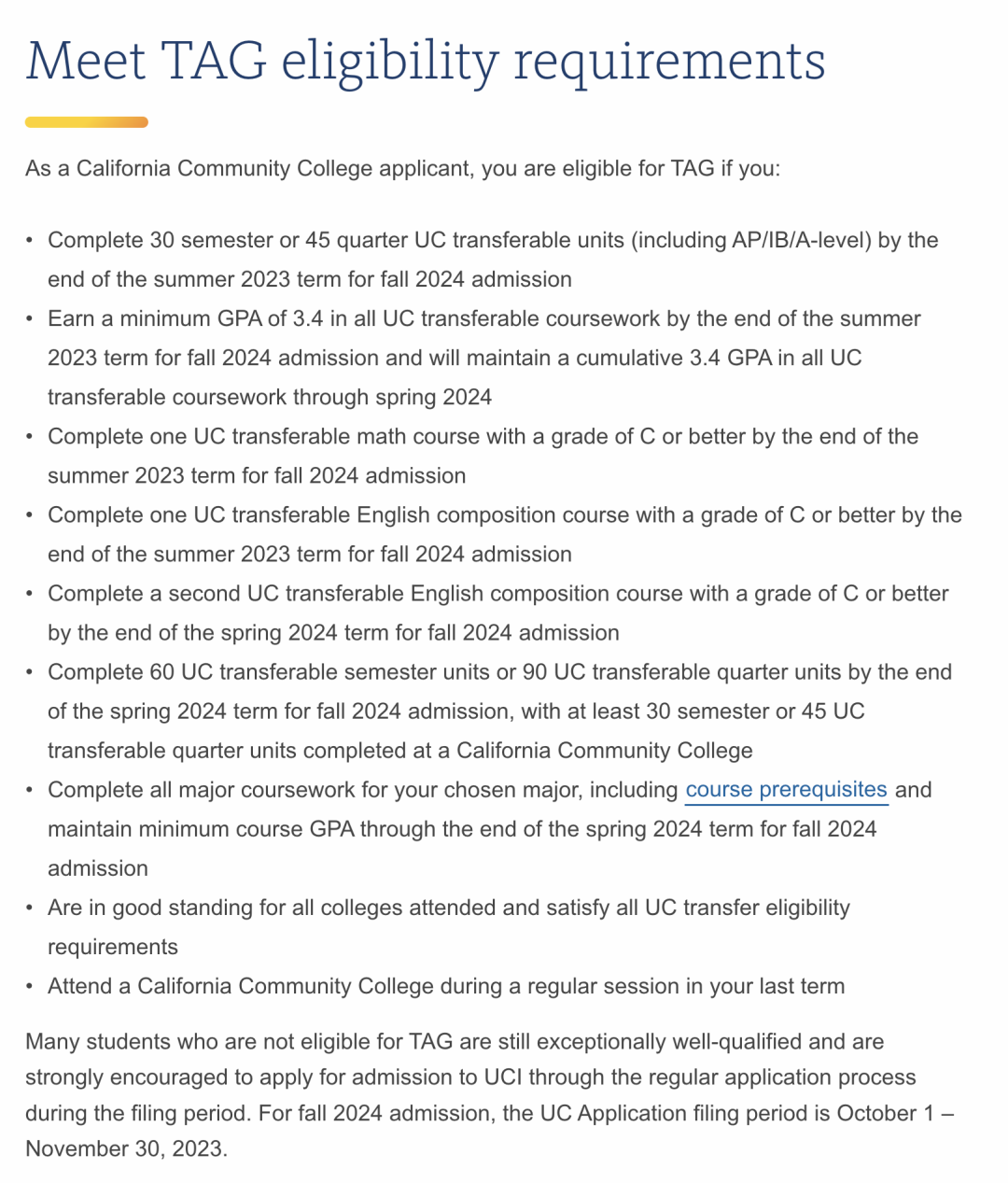The image size is (1008, 1183).
Task: Click the Meet TAG eligibility requirements heading
Action: click(426, 62)
